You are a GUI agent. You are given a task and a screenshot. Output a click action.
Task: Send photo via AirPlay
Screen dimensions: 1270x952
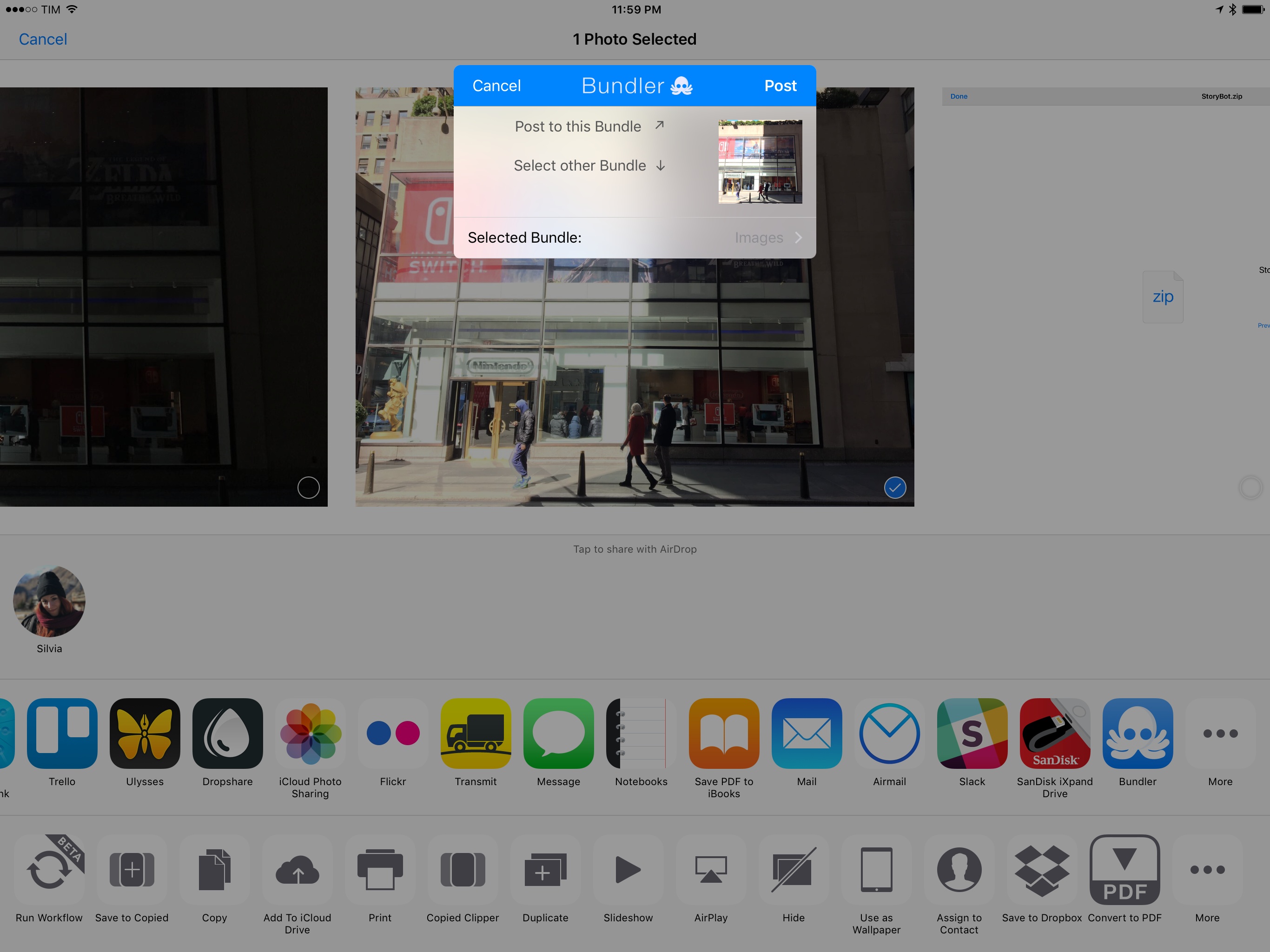tap(711, 869)
